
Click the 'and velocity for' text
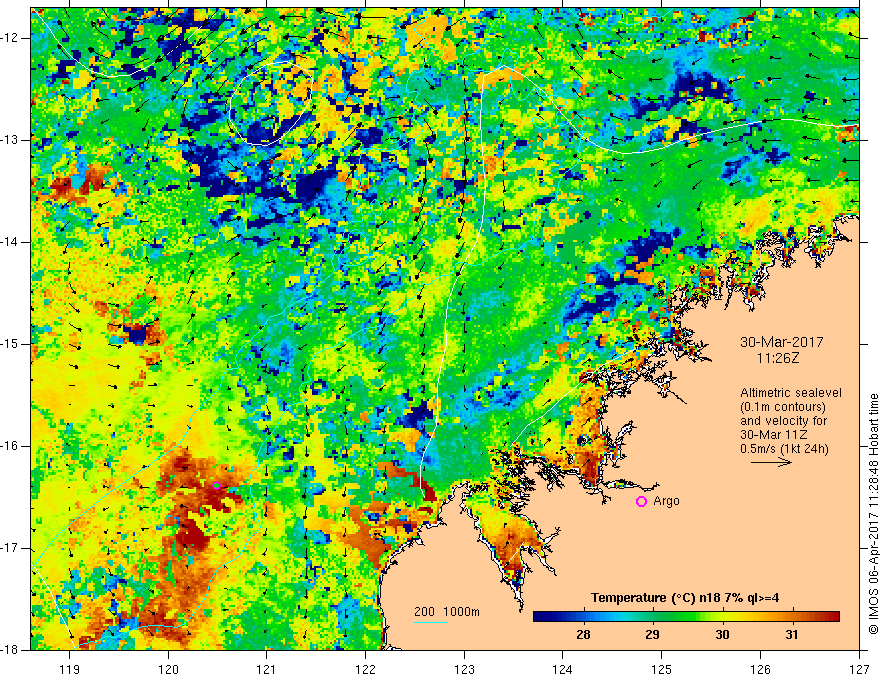783,421
